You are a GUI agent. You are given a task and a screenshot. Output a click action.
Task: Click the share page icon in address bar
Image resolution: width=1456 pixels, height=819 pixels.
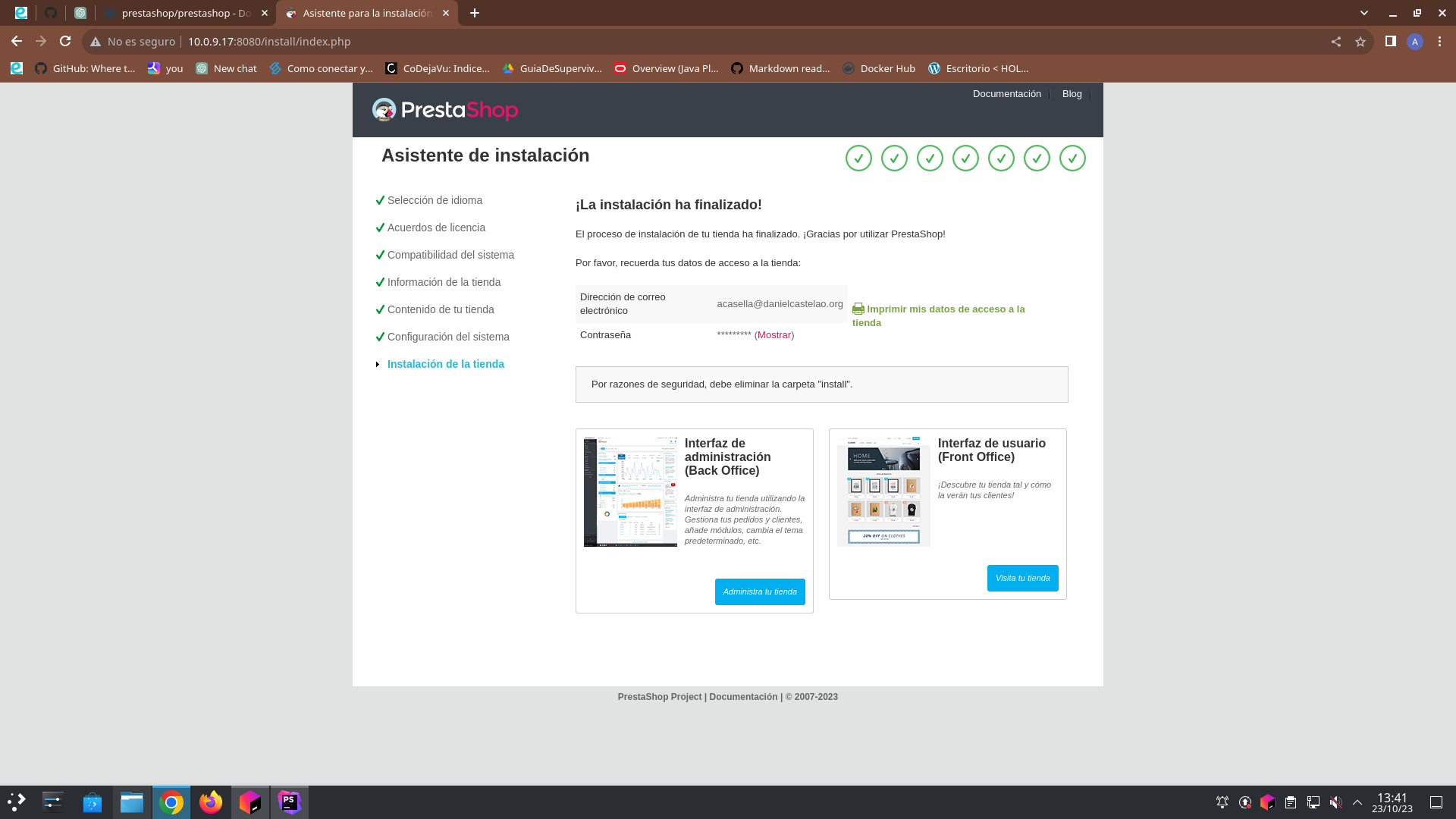pyautogui.click(x=1336, y=42)
